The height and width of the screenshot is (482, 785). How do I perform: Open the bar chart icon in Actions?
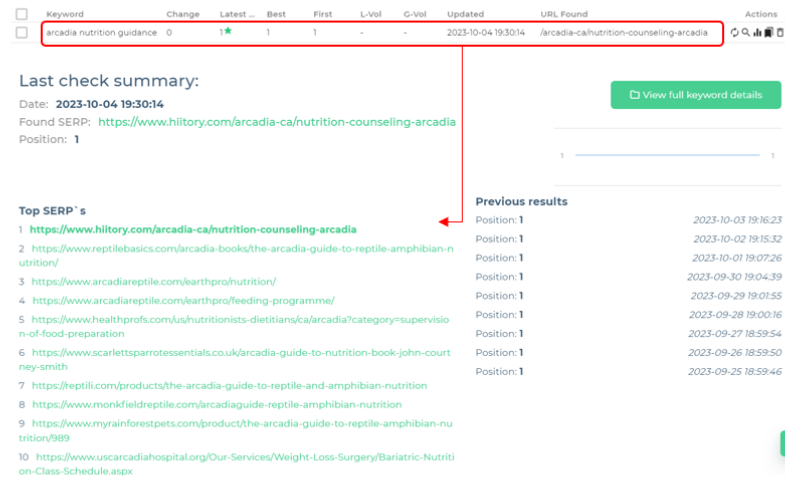pos(757,33)
